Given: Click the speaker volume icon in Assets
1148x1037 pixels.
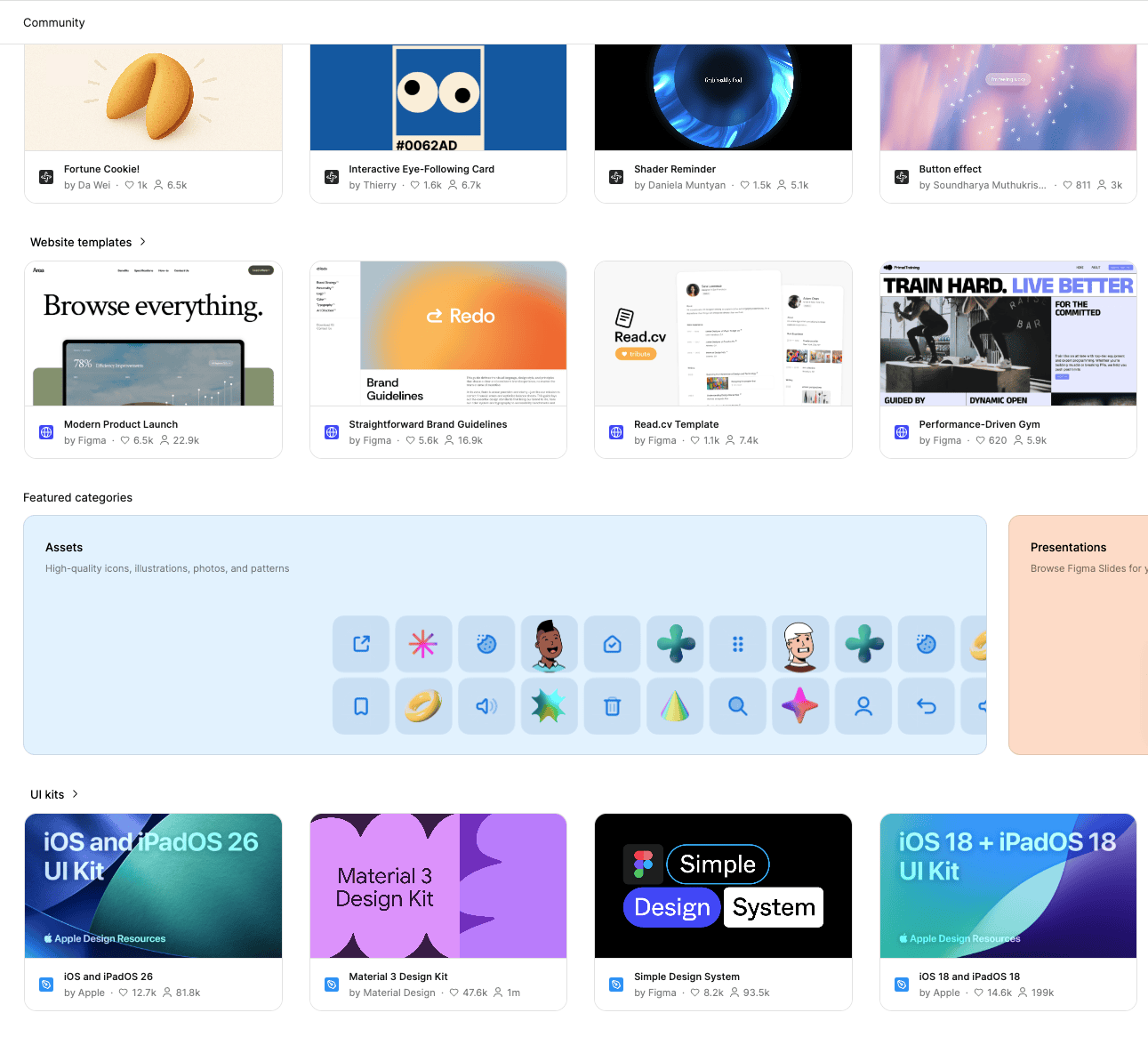Looking at the screenshot, I should (486, 706).
